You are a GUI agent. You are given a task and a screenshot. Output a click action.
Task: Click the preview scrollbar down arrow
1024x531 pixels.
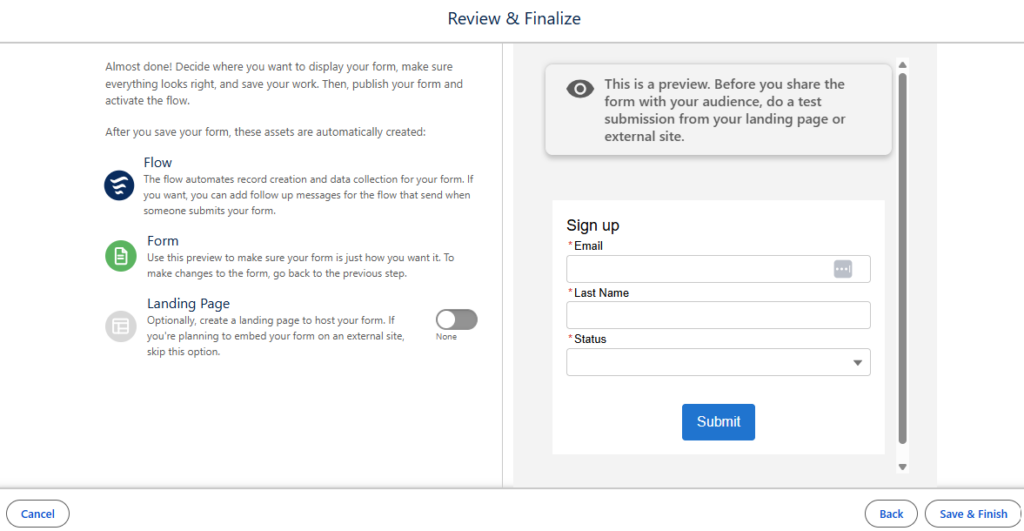click(x=903, y=467)
